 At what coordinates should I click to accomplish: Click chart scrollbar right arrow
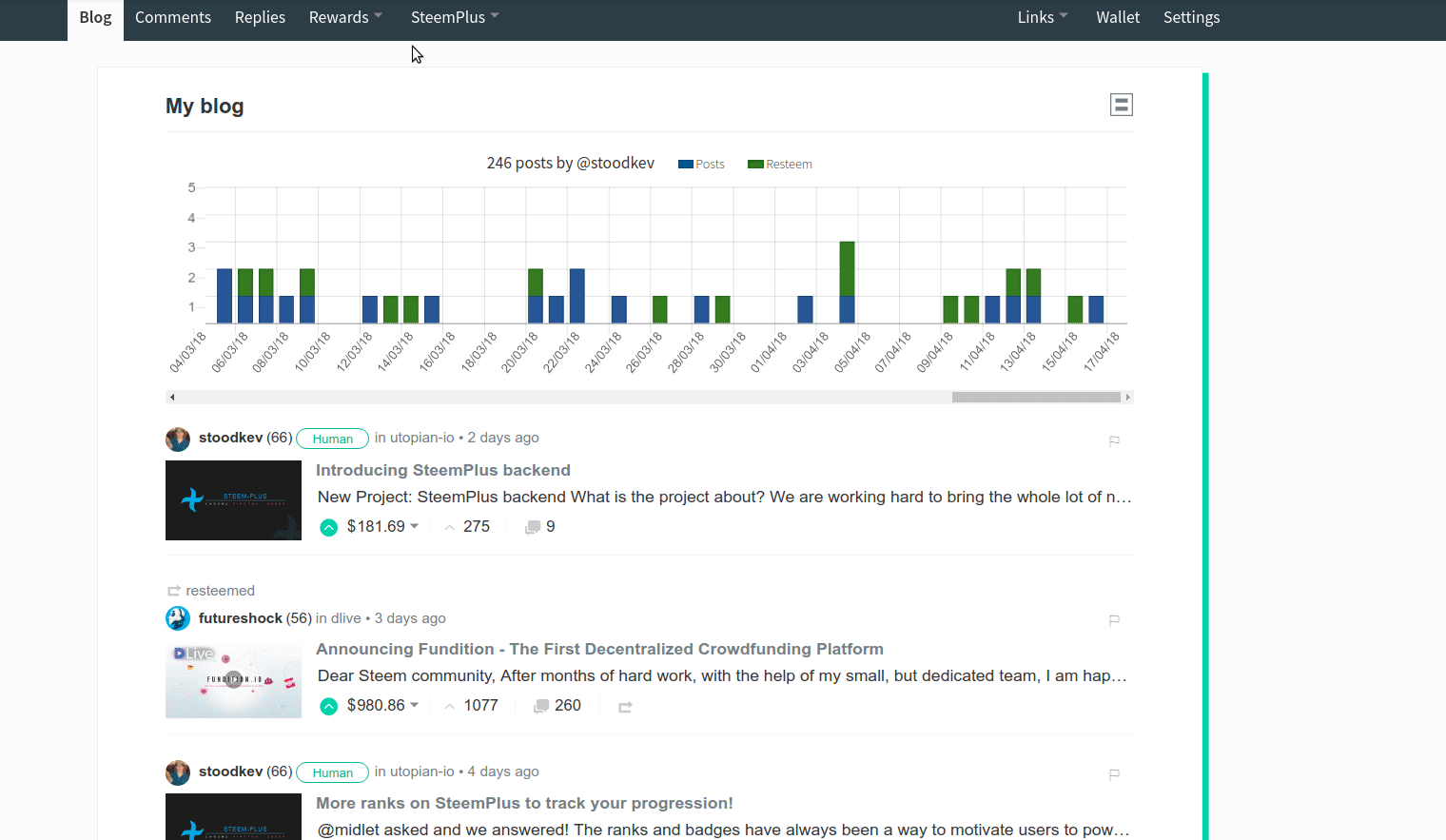coord(1127,397)
